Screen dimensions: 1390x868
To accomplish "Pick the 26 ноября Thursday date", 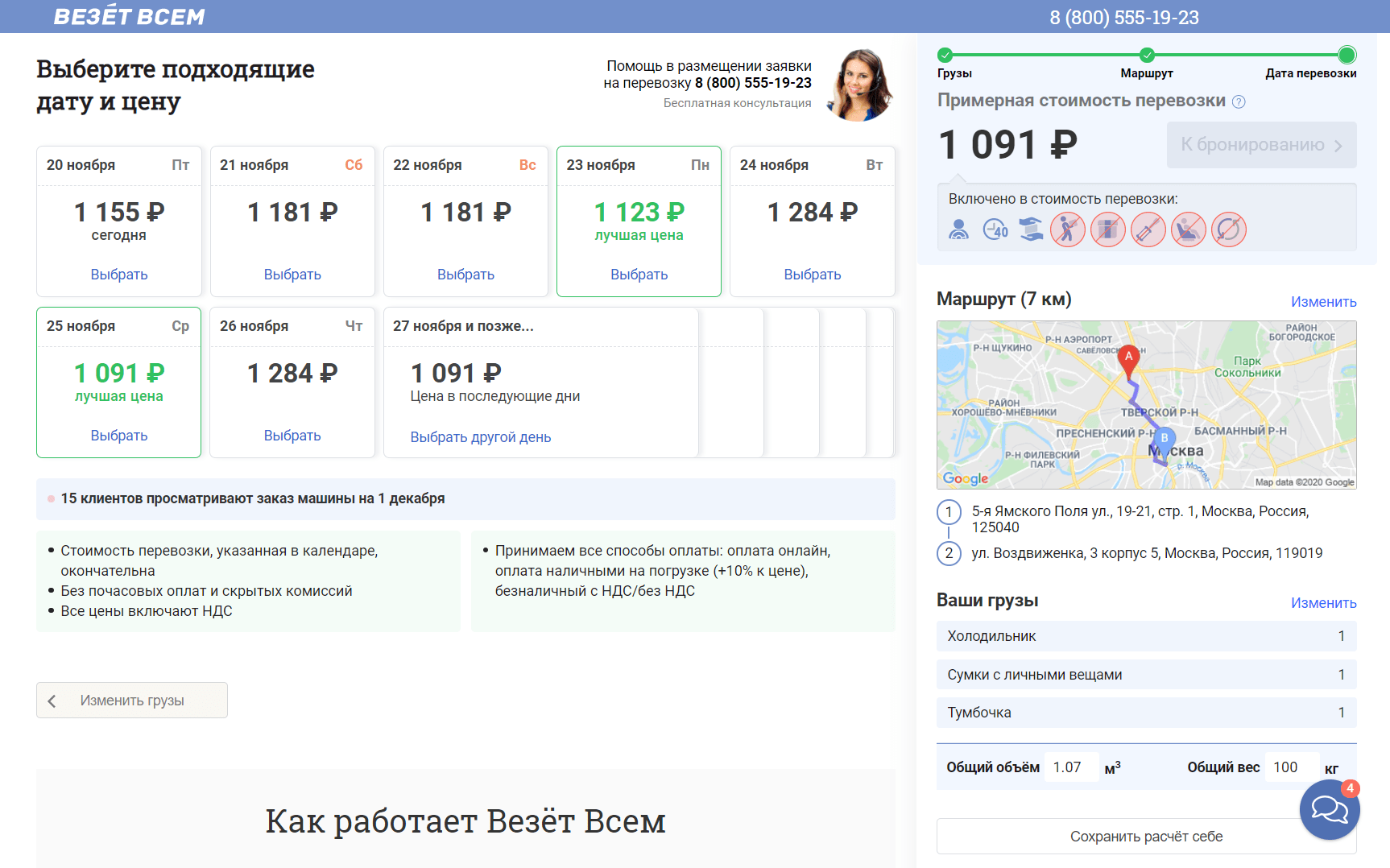I will tap(292, 436).
